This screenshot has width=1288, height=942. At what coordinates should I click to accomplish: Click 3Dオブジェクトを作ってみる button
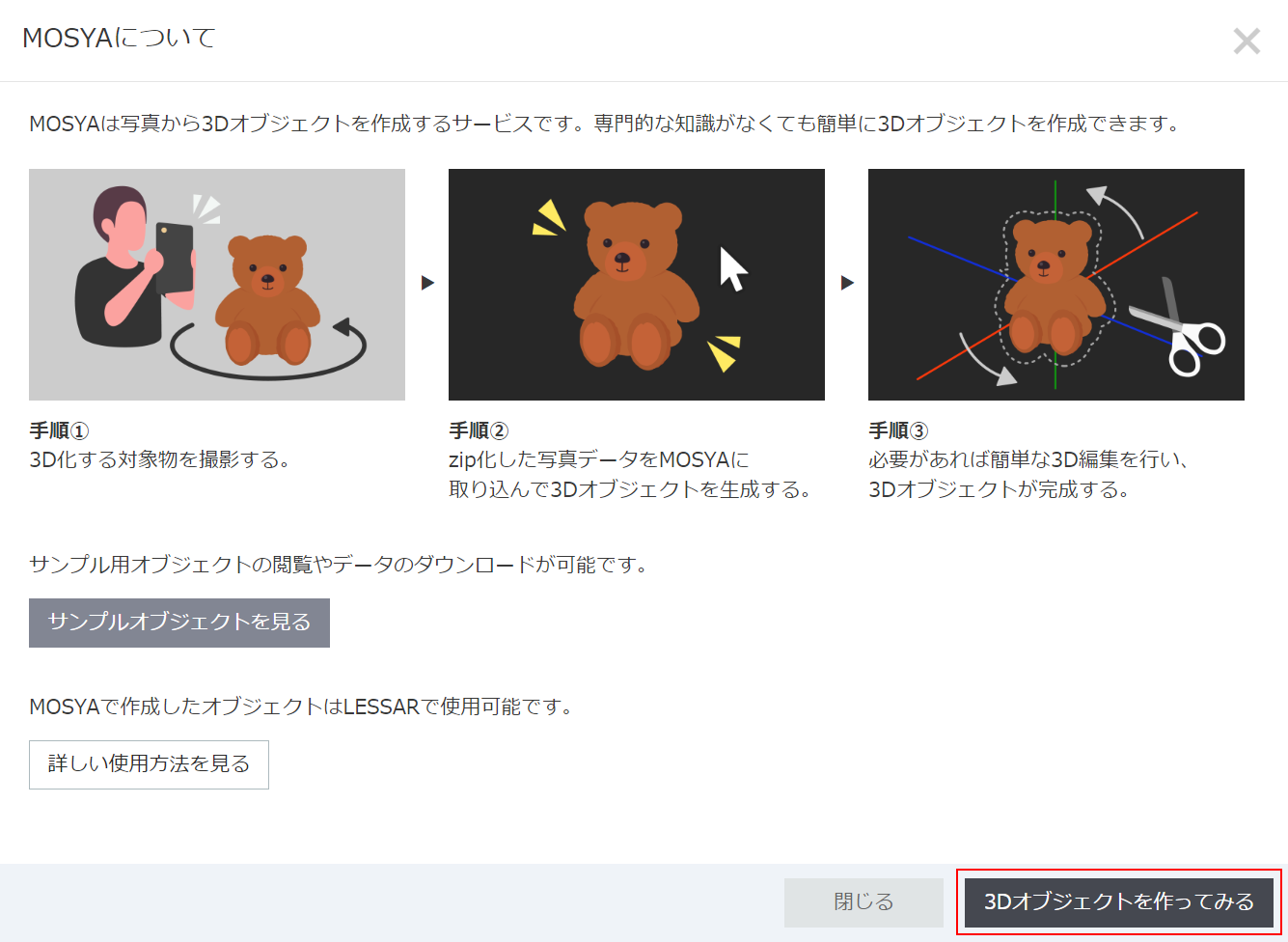tap(1119, 902)
